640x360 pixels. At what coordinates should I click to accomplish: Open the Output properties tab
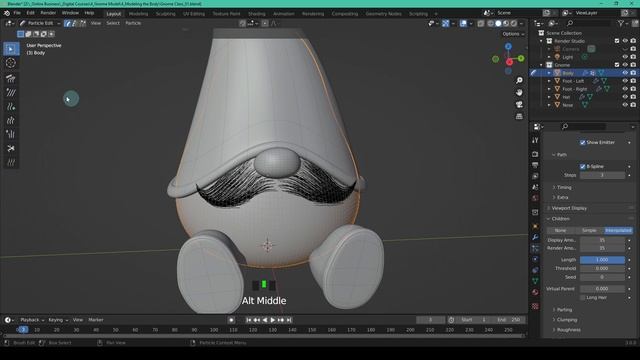tap(535, 165)
